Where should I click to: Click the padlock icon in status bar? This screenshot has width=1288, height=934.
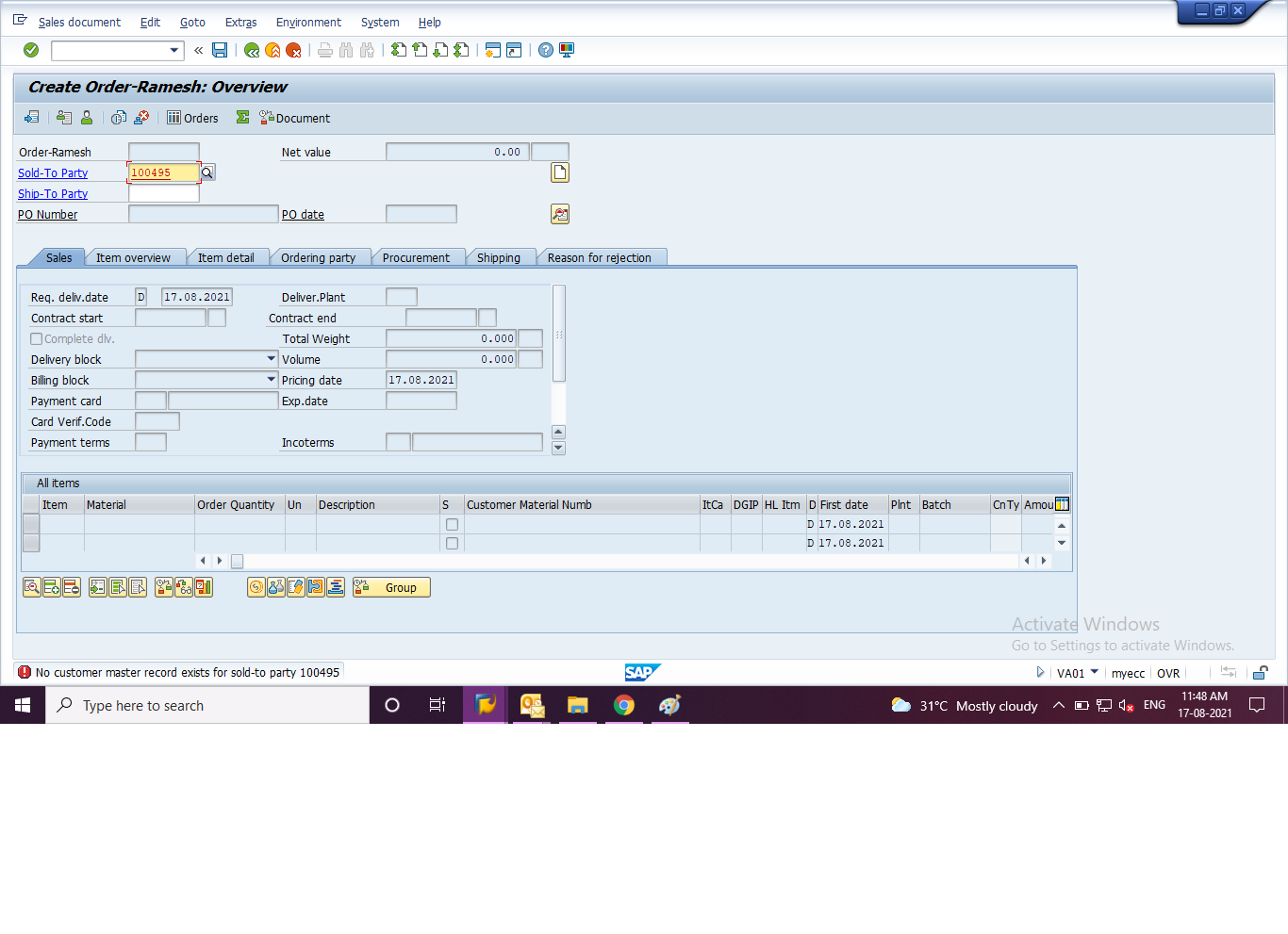click(1261, 673)
